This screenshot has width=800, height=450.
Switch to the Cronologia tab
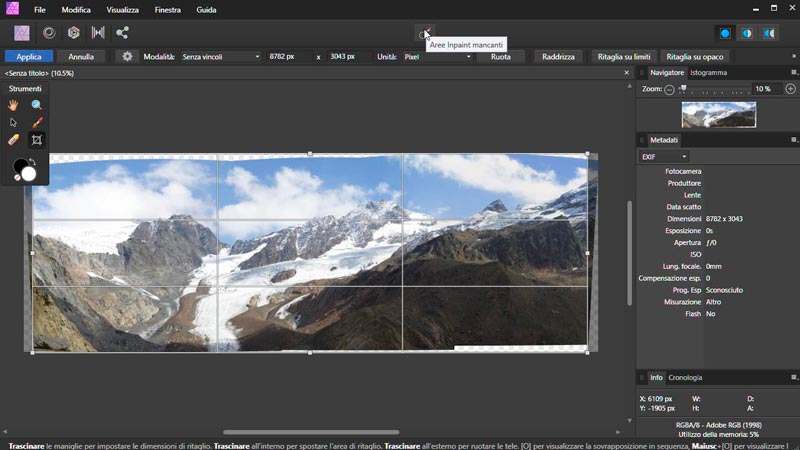point(685,378)
